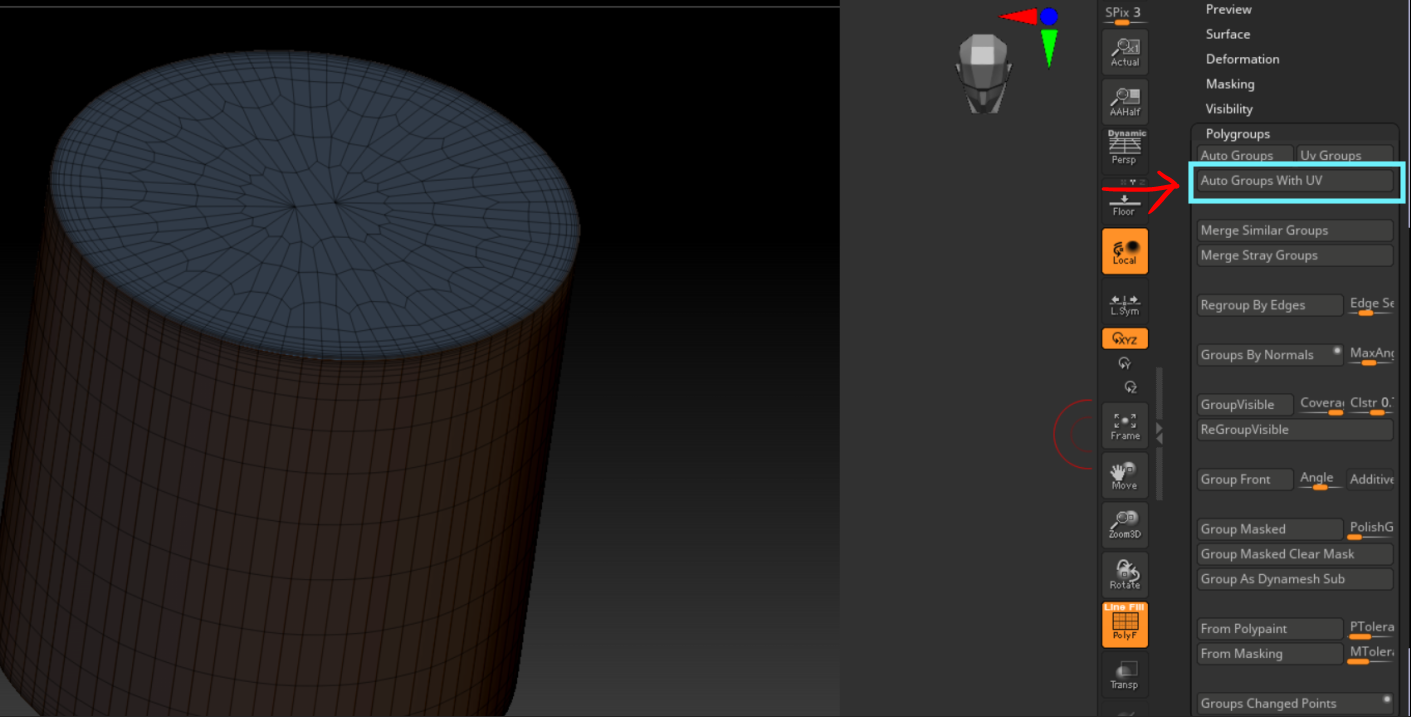
Task: Switch to Y axis rotation icon
Action: click(x=1124, y=364)
